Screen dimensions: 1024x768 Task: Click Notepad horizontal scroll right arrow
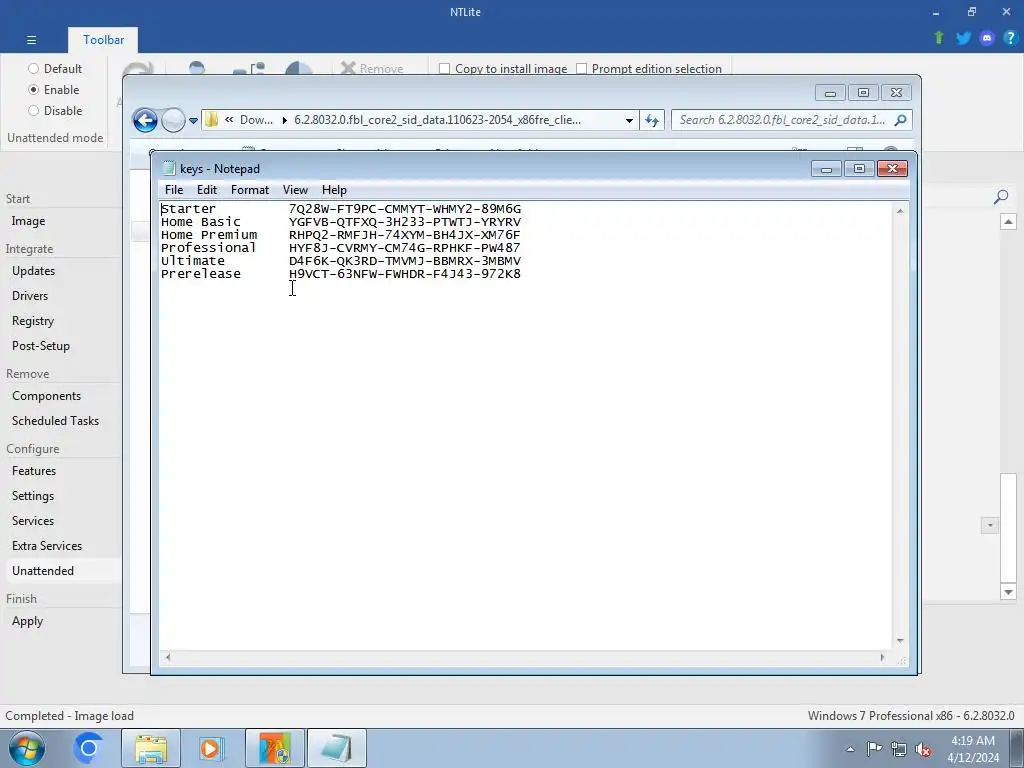[x=882, y=658]
